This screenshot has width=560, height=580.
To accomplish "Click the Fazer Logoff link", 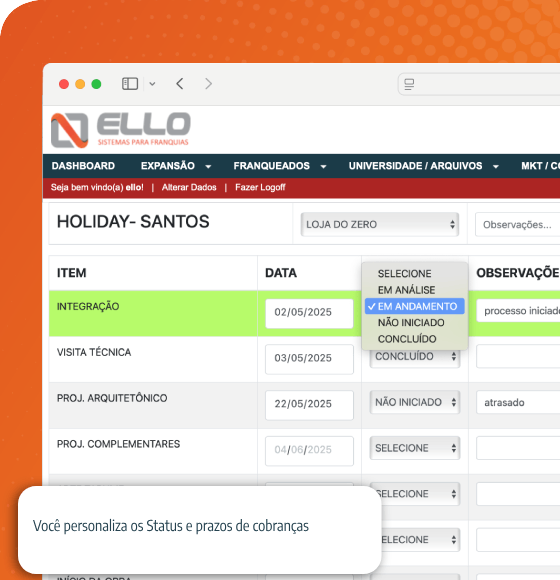I will coord(260,187).
